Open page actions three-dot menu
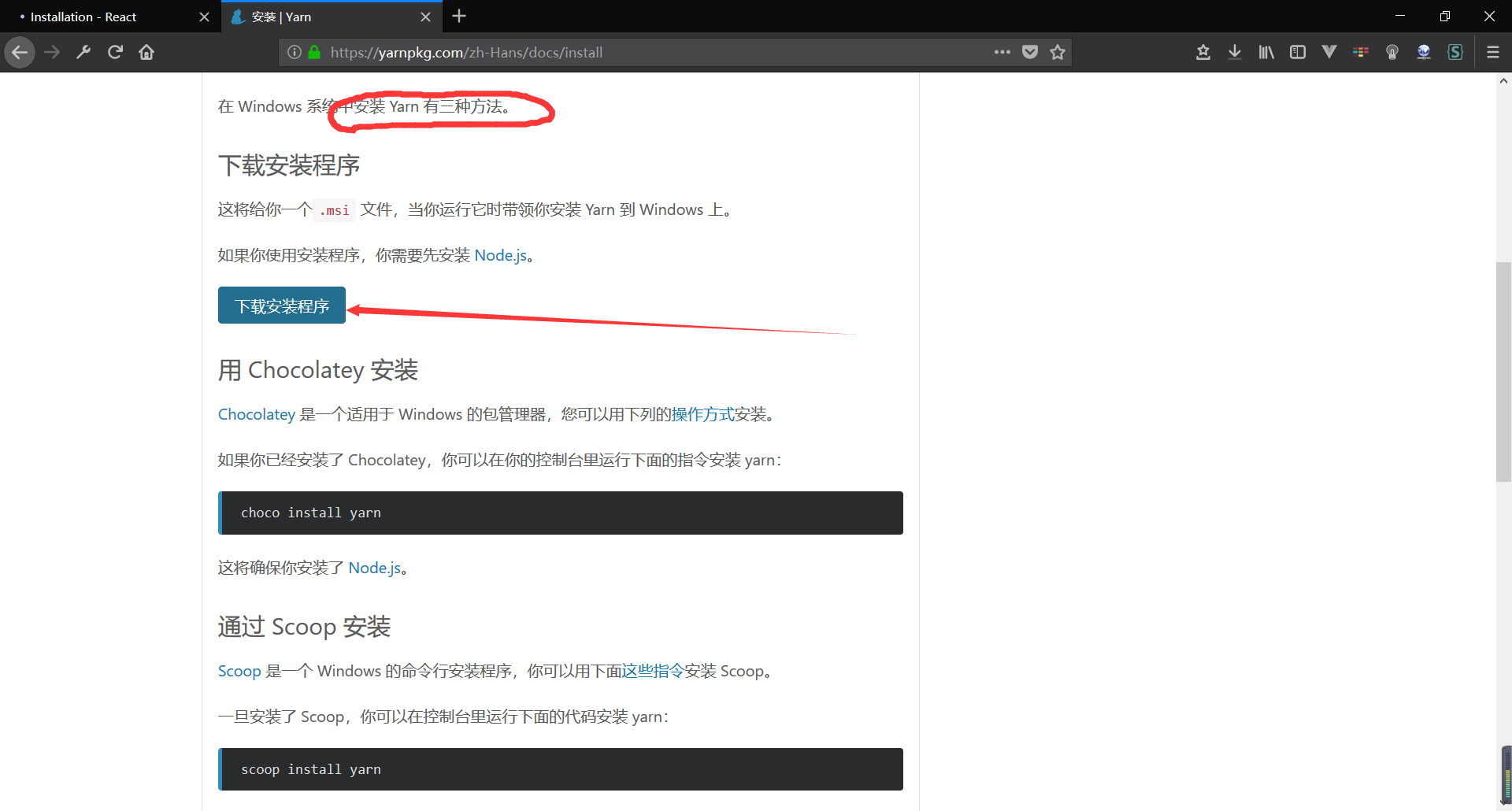Image resolution: width=1512 pixels, height=811 pixels. click(1002, 53)
